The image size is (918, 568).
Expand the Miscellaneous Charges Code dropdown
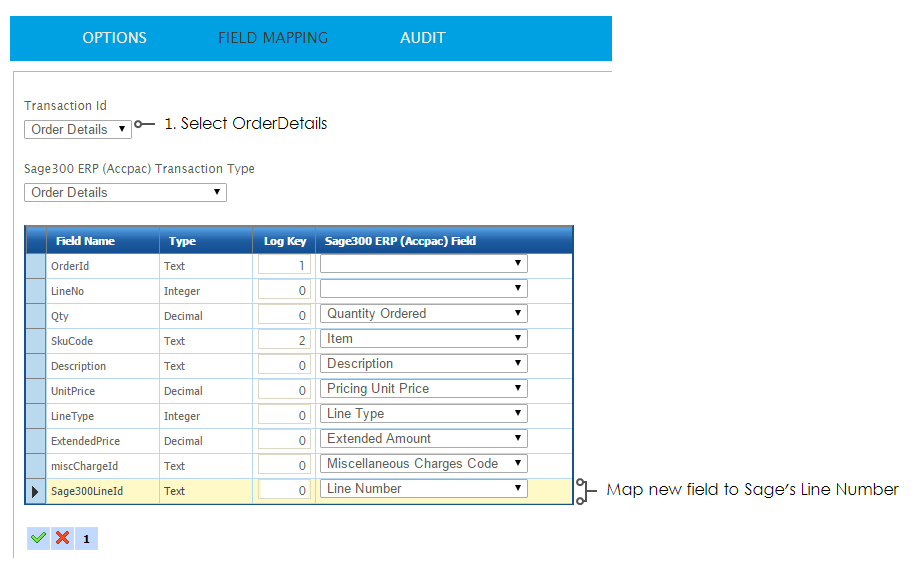(423, 464)
